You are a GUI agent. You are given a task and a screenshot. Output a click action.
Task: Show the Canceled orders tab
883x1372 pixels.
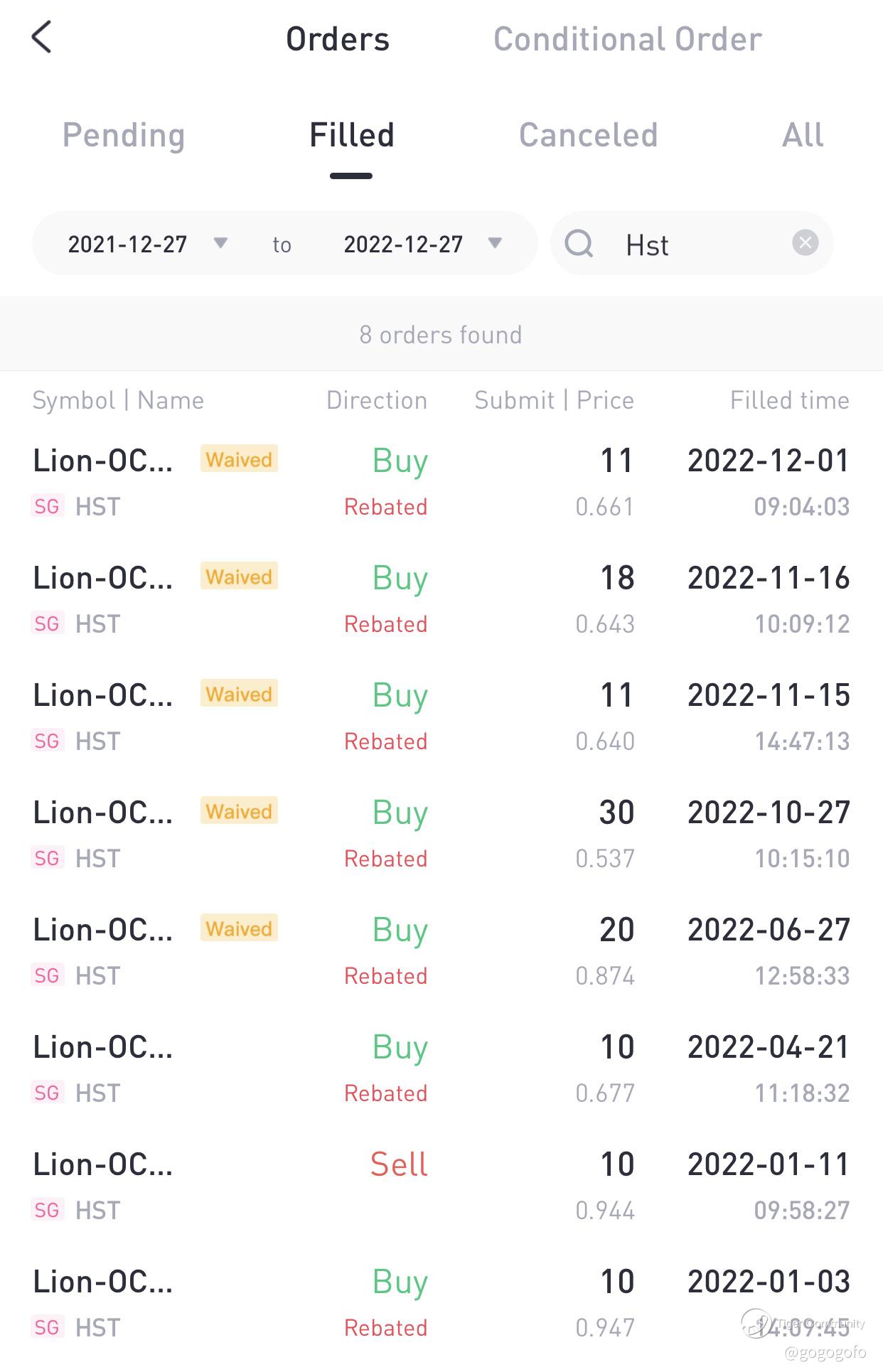[588, 135]
